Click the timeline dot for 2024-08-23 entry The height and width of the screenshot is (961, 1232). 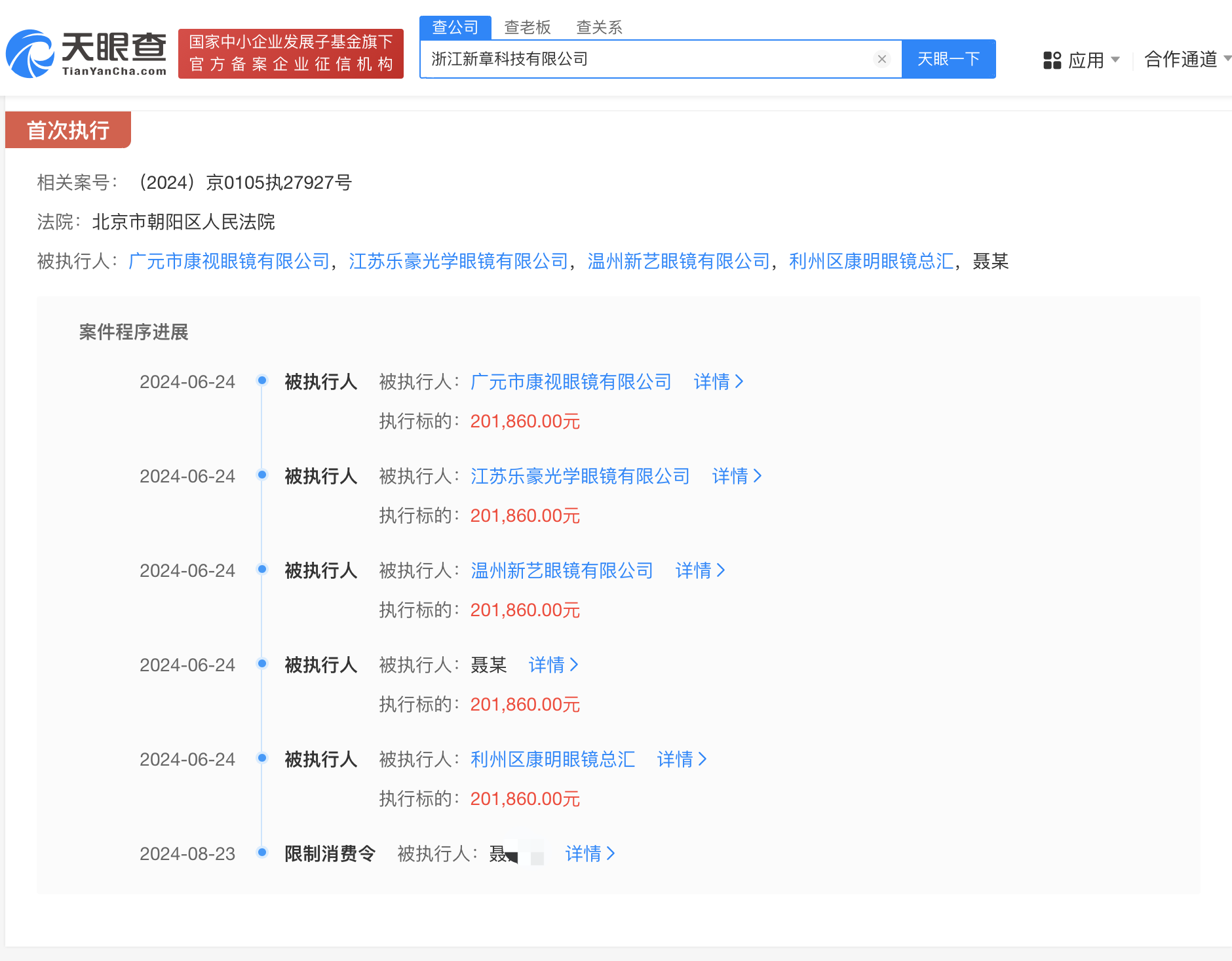tap(262, 853)
